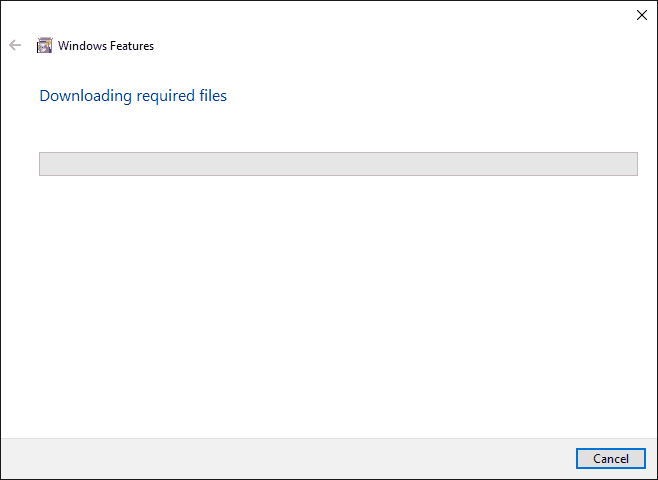
Task: Click blank area below the progress bar
Action: coord(329,306)
